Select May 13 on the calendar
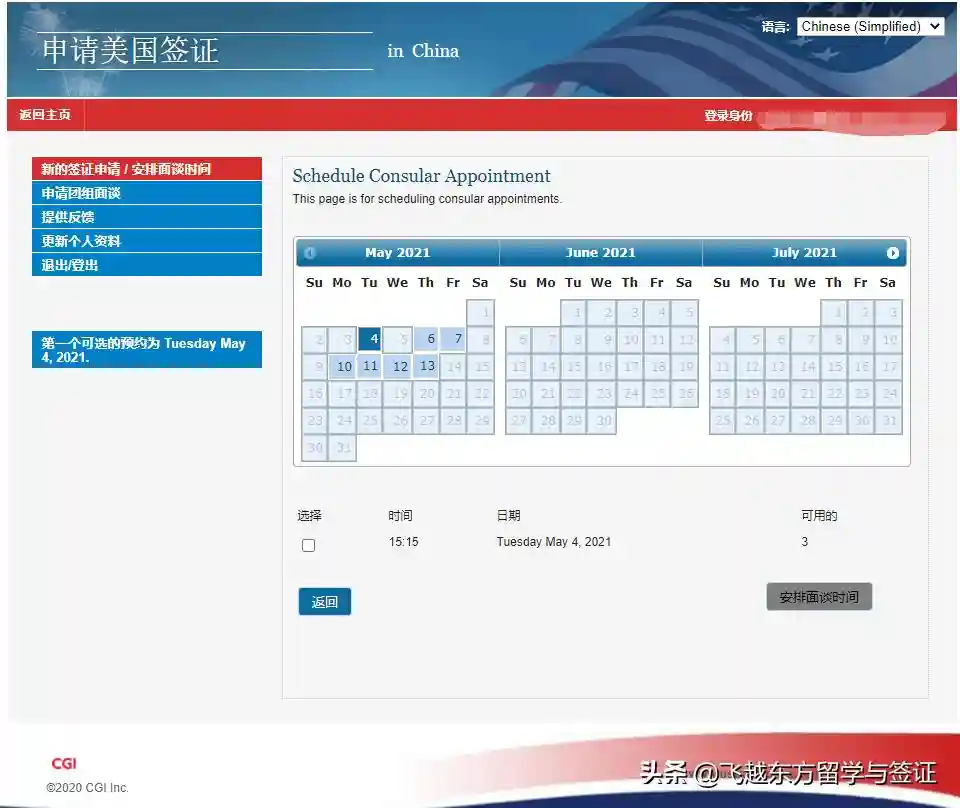The image size is (960, 808). (x=427, y=366)
